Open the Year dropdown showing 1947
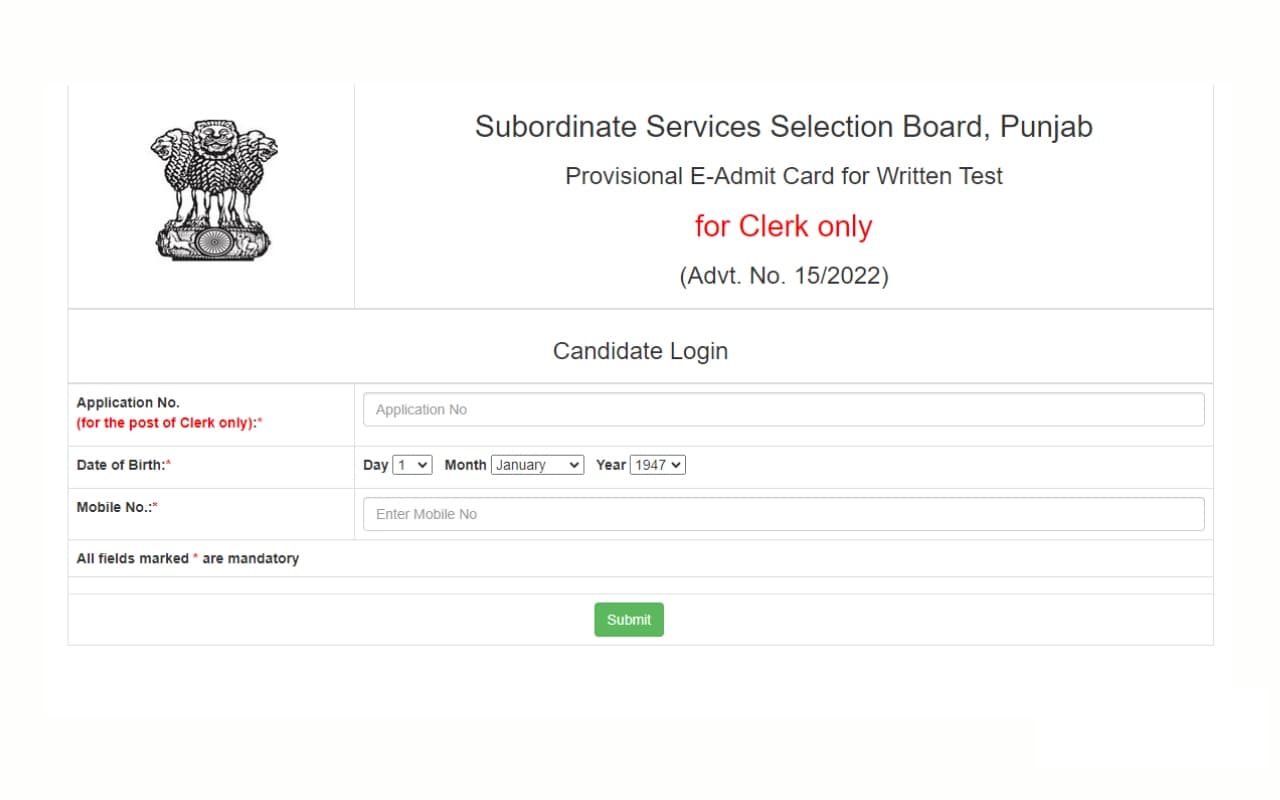This screenshot has height=800, width=1280. [x=657, y=465]
